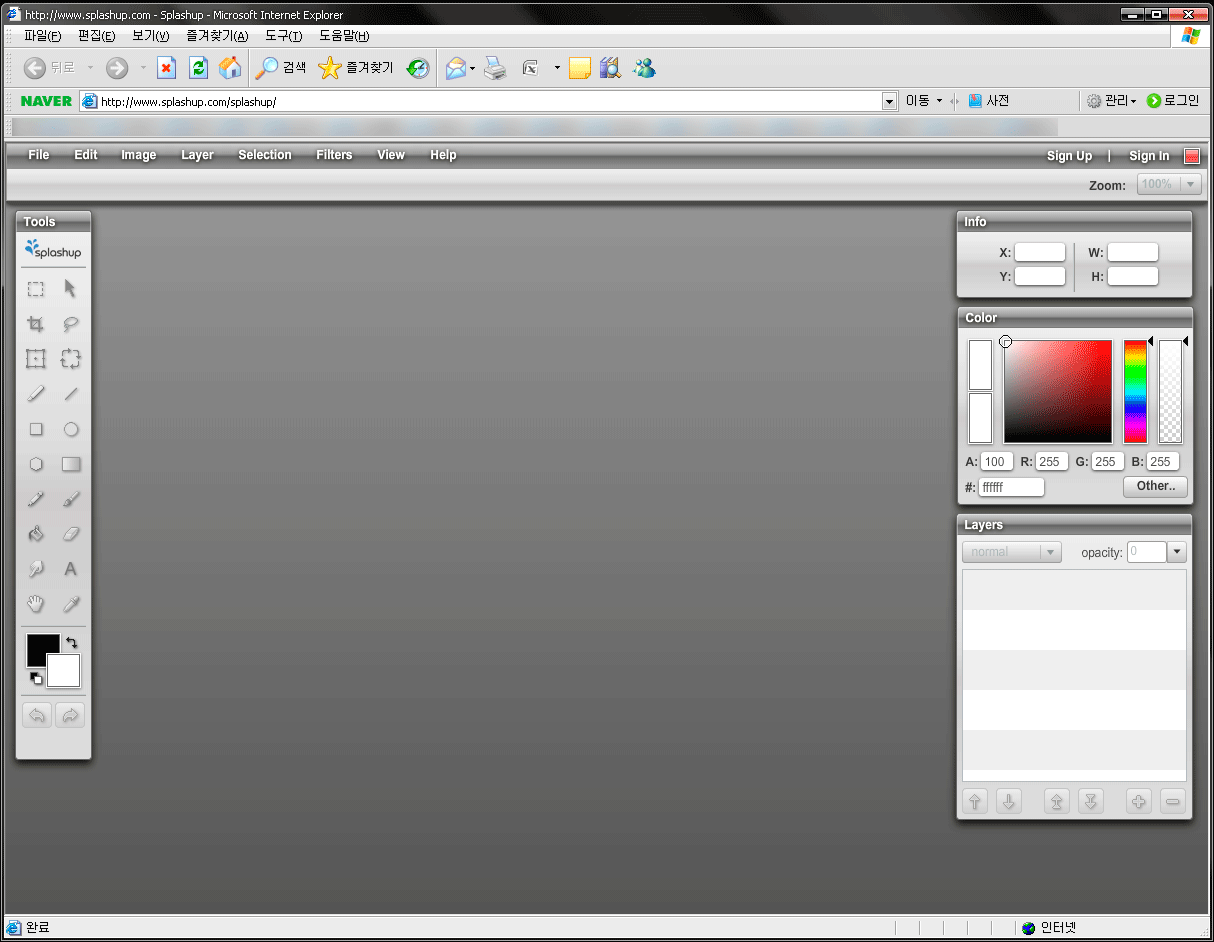Click the 로그인 login button
1214x942 pixels.
[1173, 101]
